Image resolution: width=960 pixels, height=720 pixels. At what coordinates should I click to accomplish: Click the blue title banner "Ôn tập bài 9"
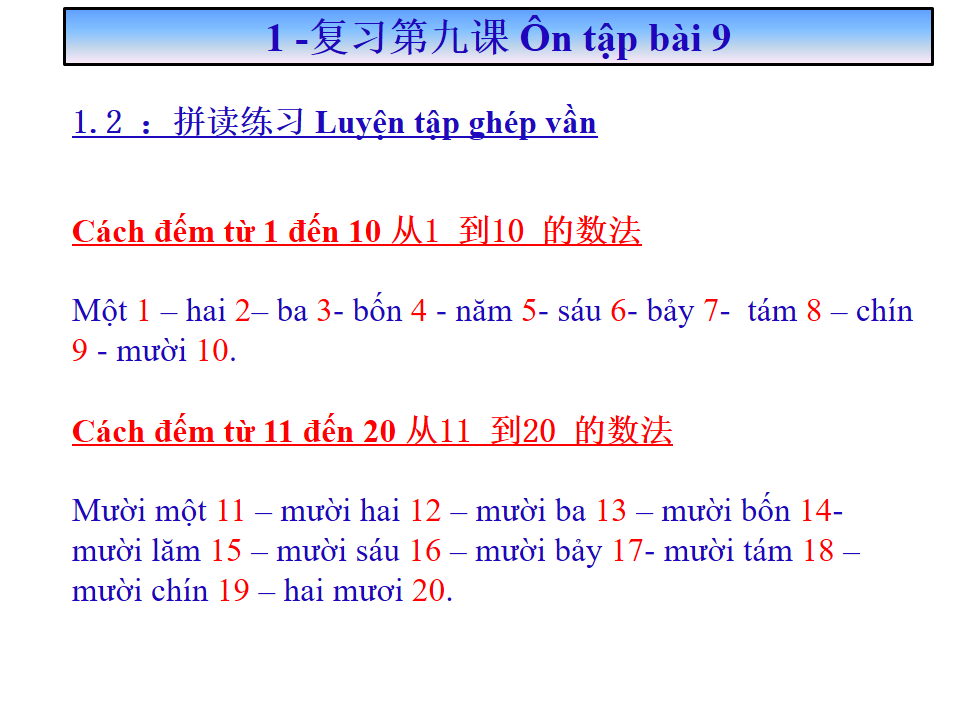(x=498, y=38)
